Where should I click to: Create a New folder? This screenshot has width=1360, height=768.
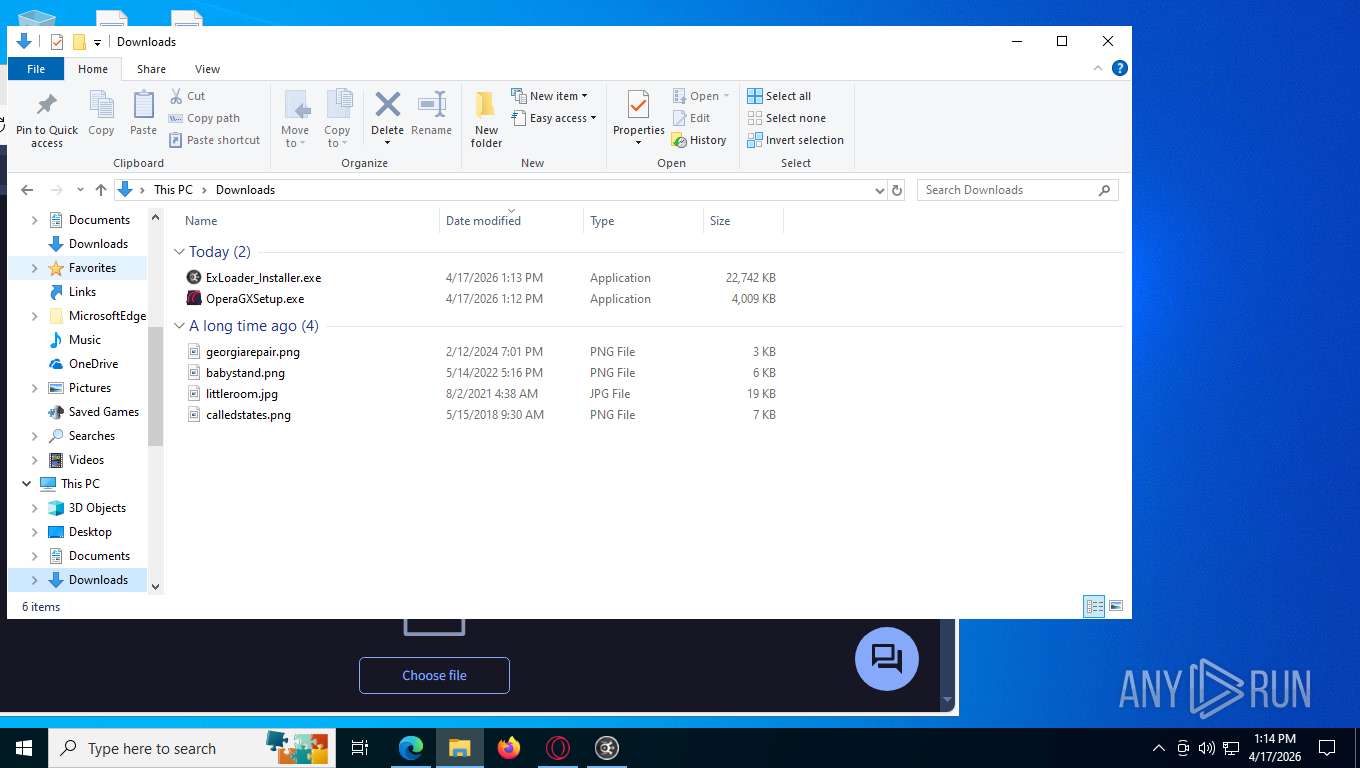tap(486, 119)
